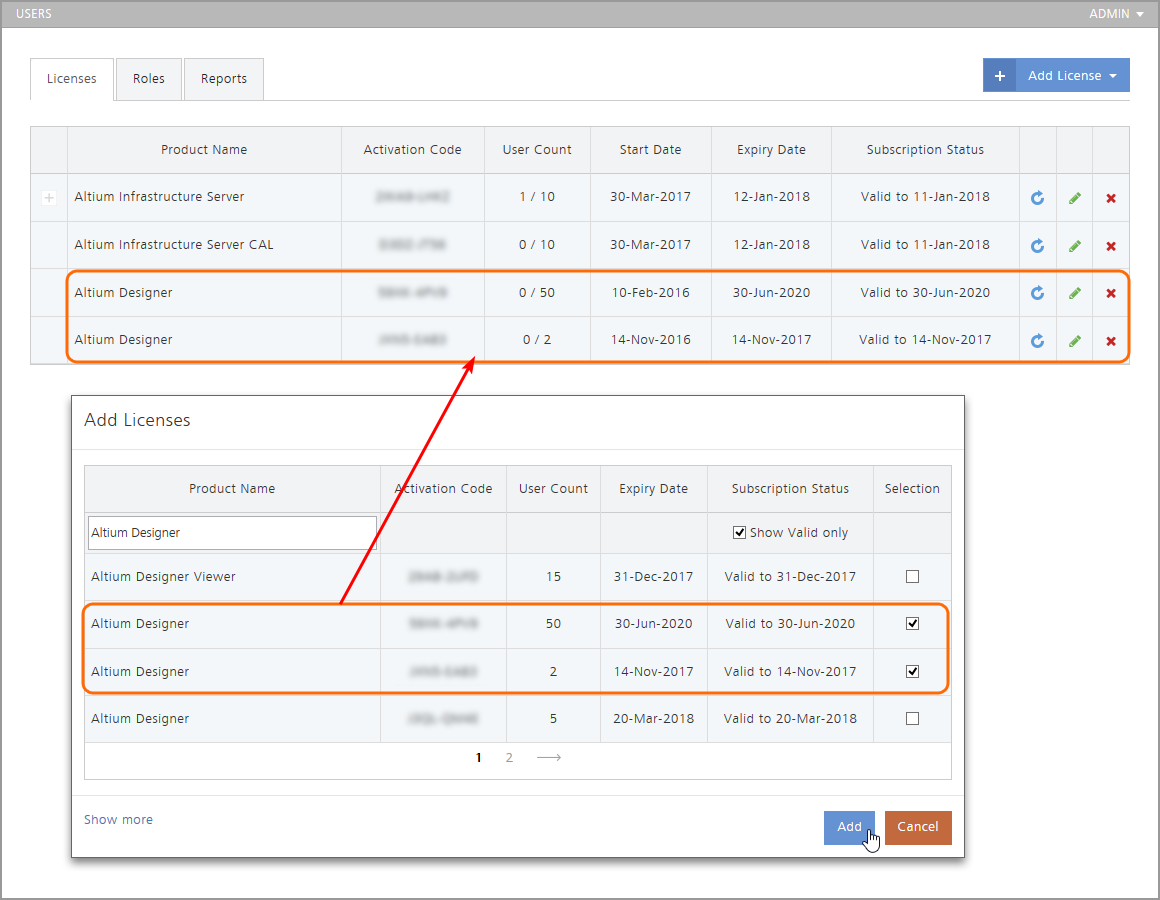Click the Product Name filter field
Screen dimensions: 1160x900
[x=232, y=533]
